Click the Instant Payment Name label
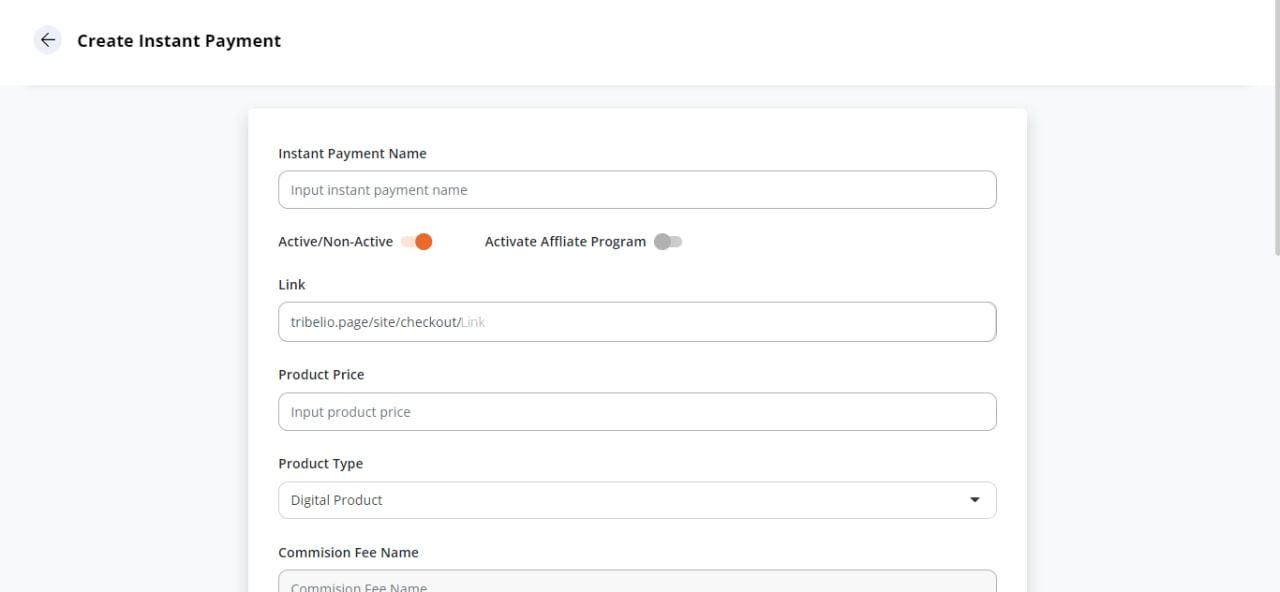The image size is (1280, 592). (x=352, y=153)
